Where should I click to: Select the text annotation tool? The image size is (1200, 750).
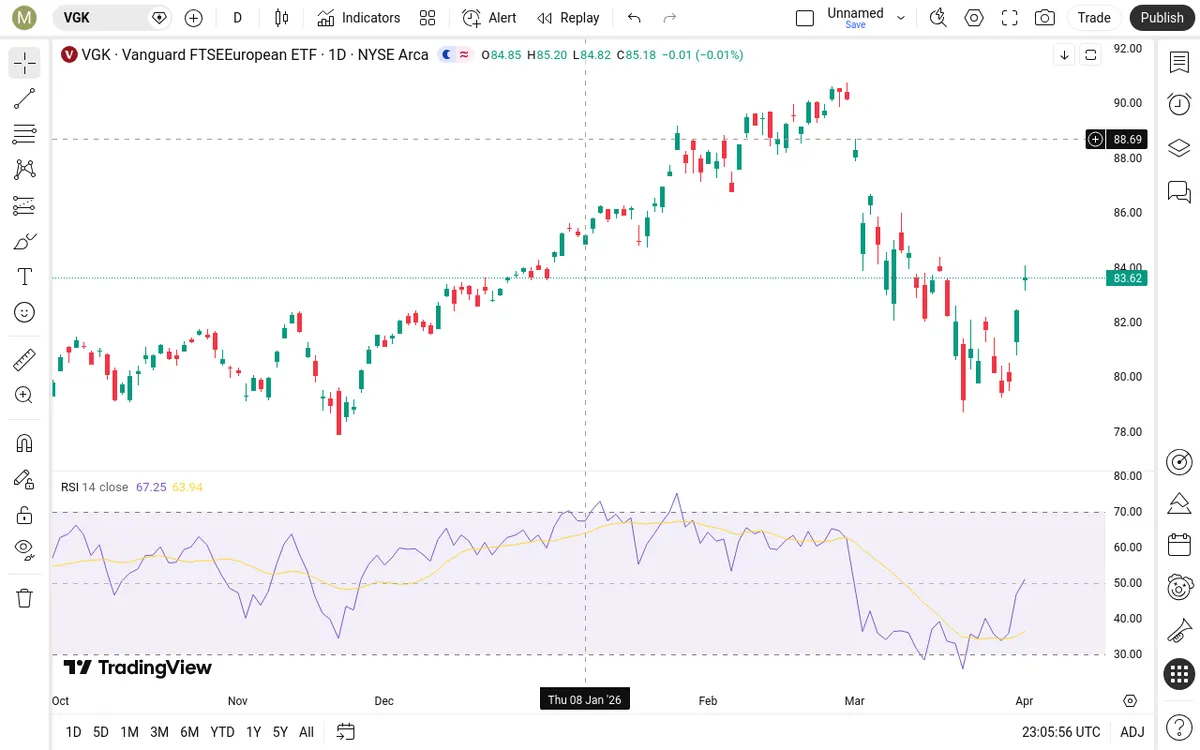(x=25, y=276)
